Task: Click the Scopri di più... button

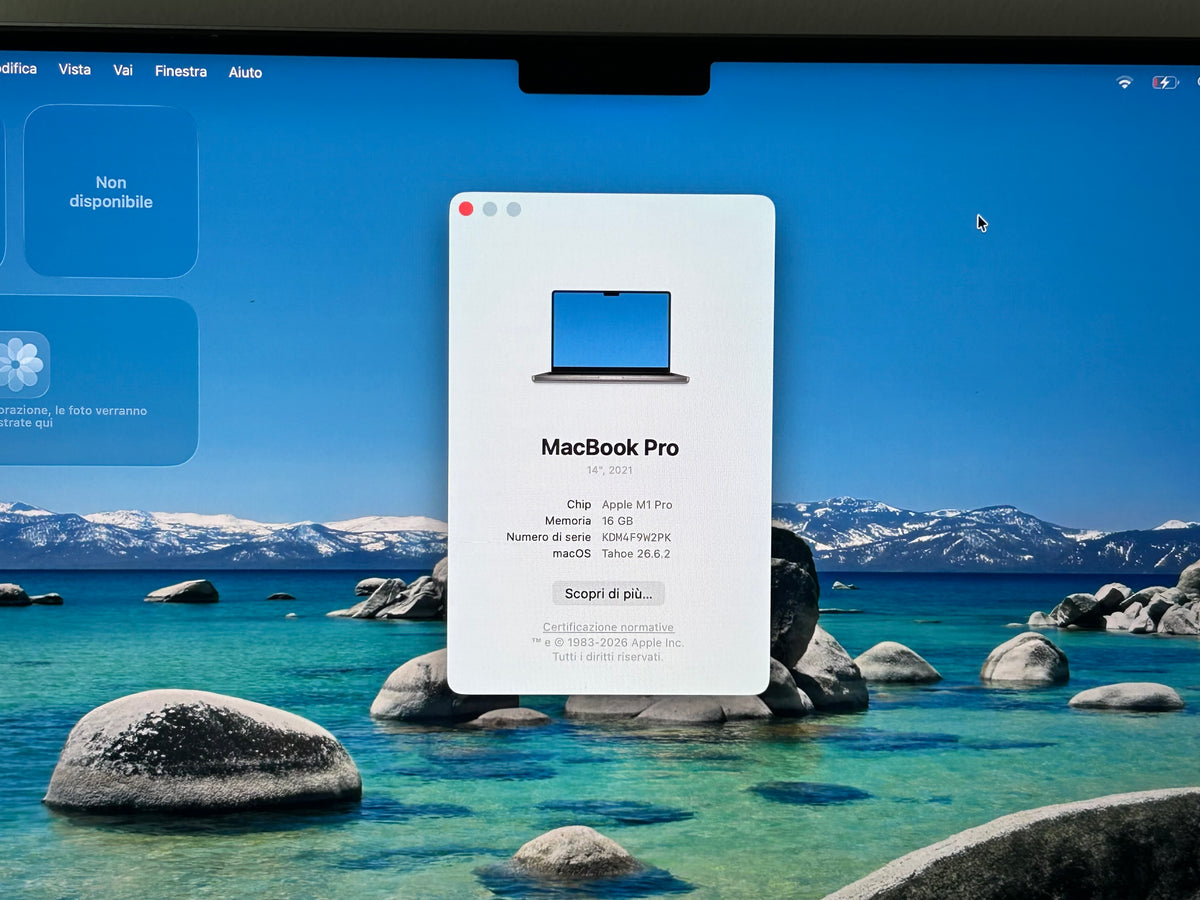Action: [x=608, y=594]
